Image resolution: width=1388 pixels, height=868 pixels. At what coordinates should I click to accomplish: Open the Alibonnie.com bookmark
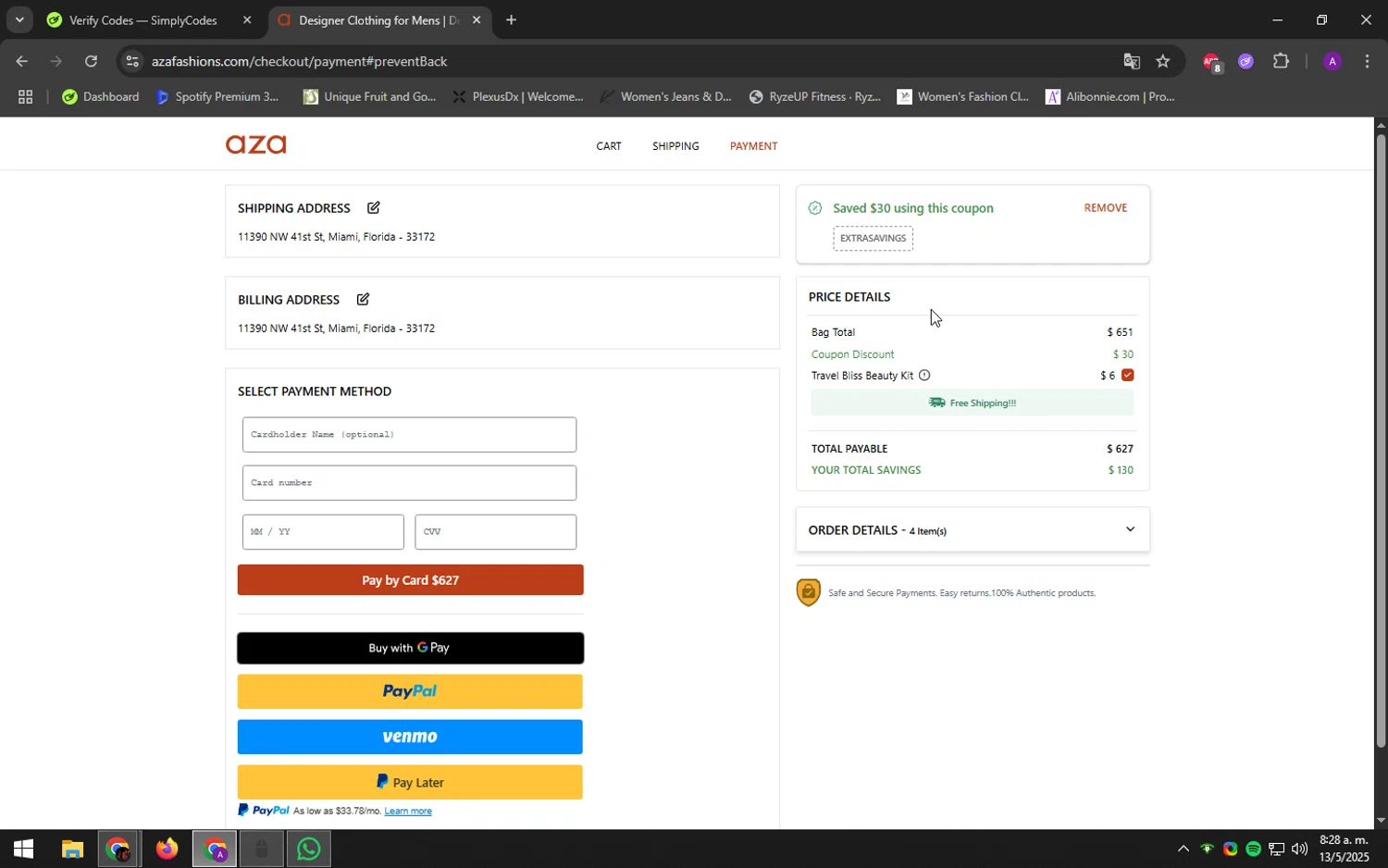[x=1110, y=96]
